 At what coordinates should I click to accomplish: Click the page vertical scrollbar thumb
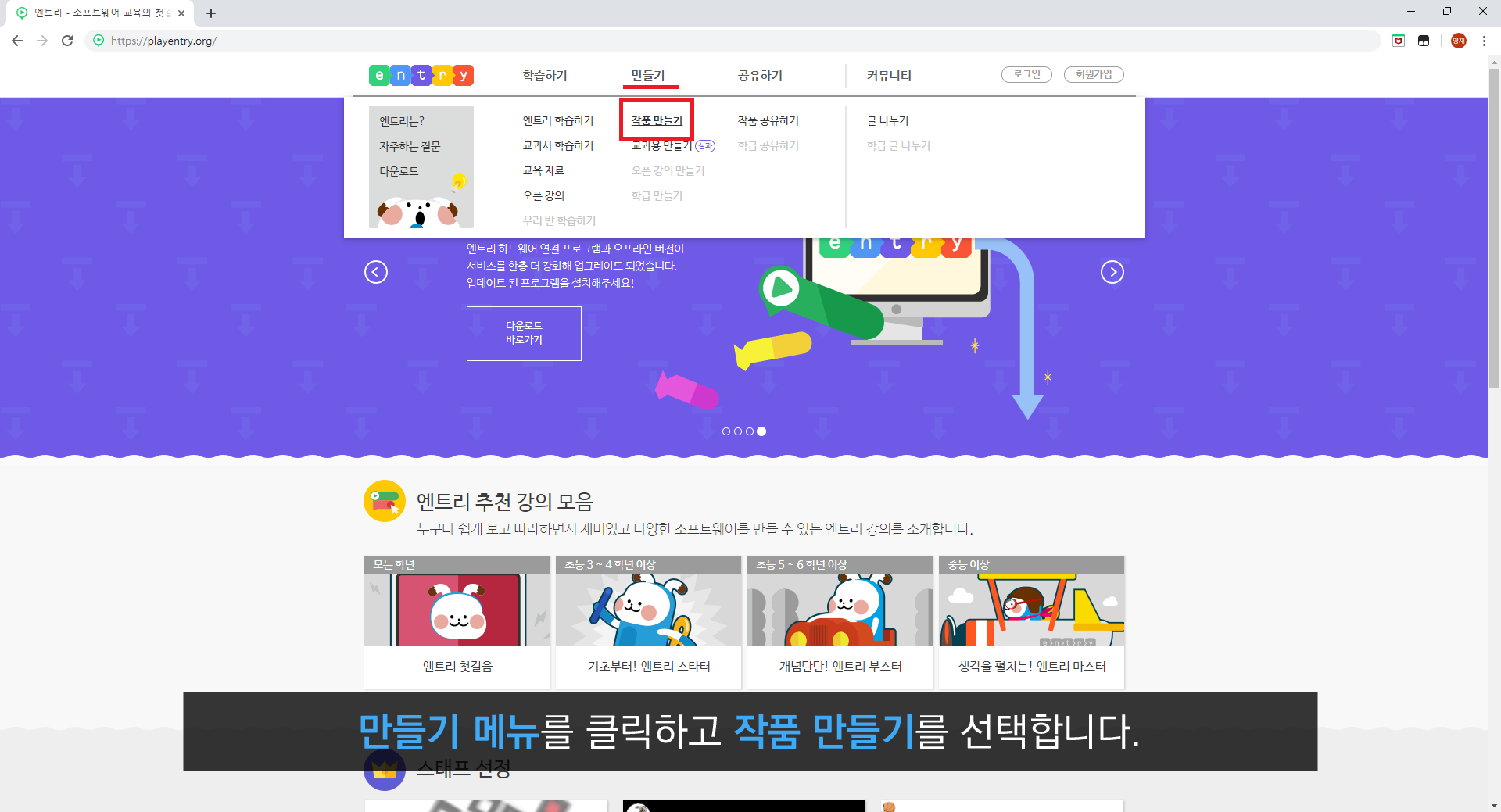pos(1494,227)
